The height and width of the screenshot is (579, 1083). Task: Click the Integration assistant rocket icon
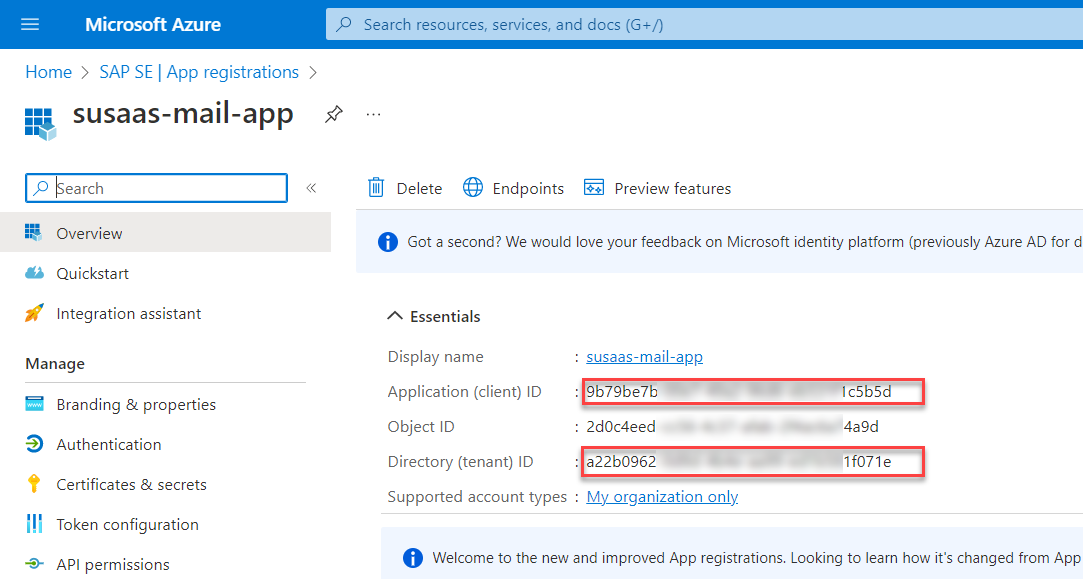pos(34,313)
